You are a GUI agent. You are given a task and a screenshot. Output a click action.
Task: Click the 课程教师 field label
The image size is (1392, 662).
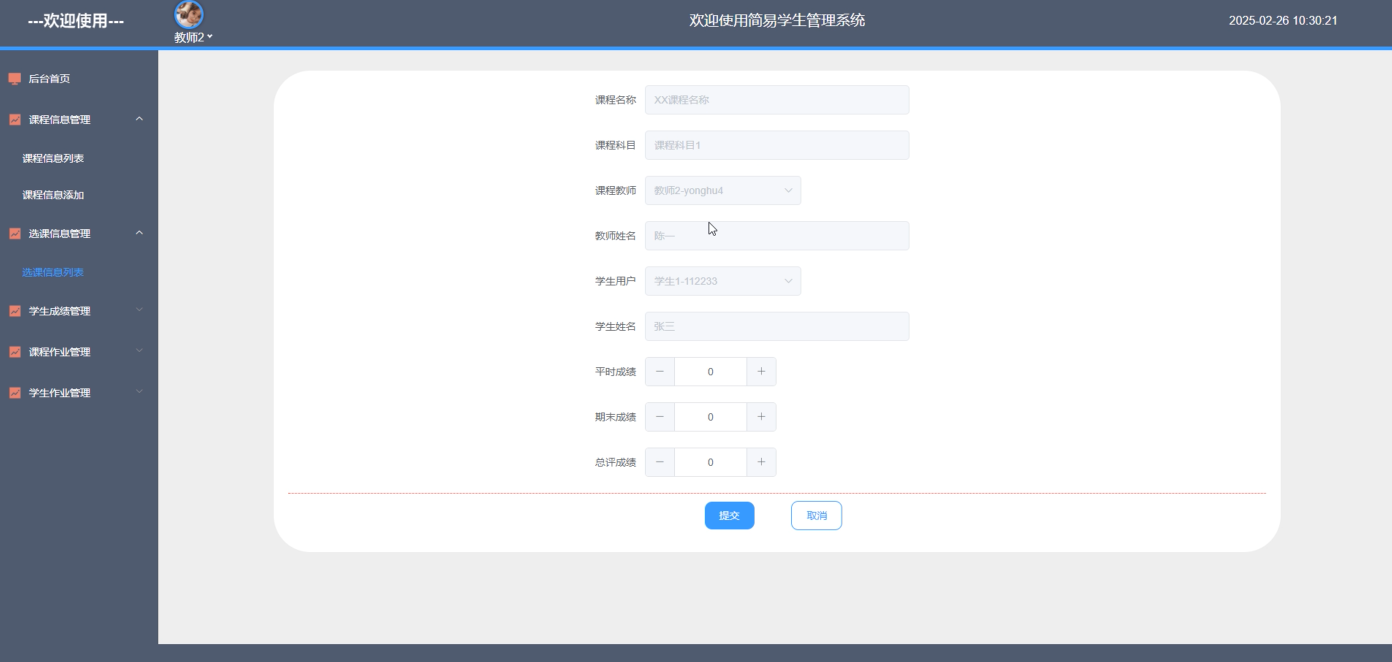click(x=615, y=191)
